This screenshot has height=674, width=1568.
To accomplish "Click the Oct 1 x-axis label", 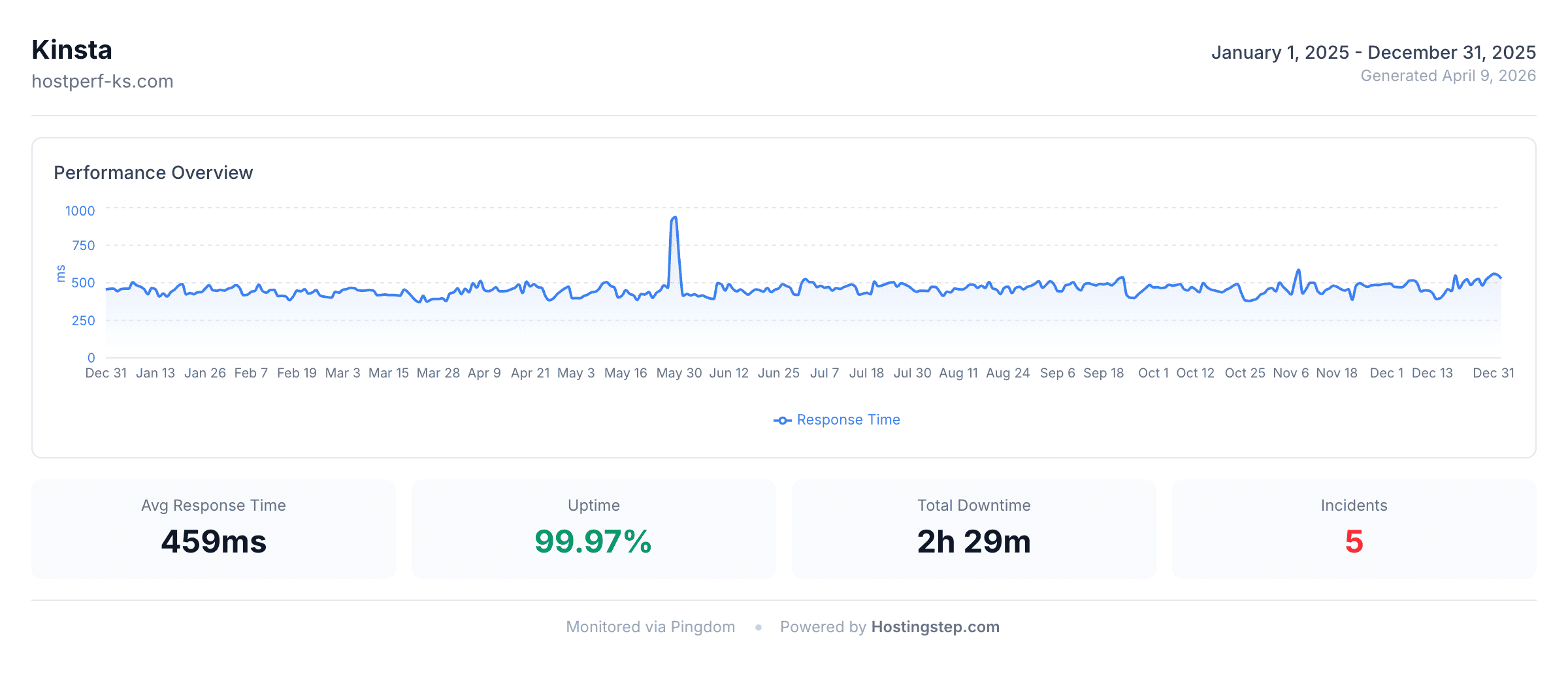I will (1153, 373).
